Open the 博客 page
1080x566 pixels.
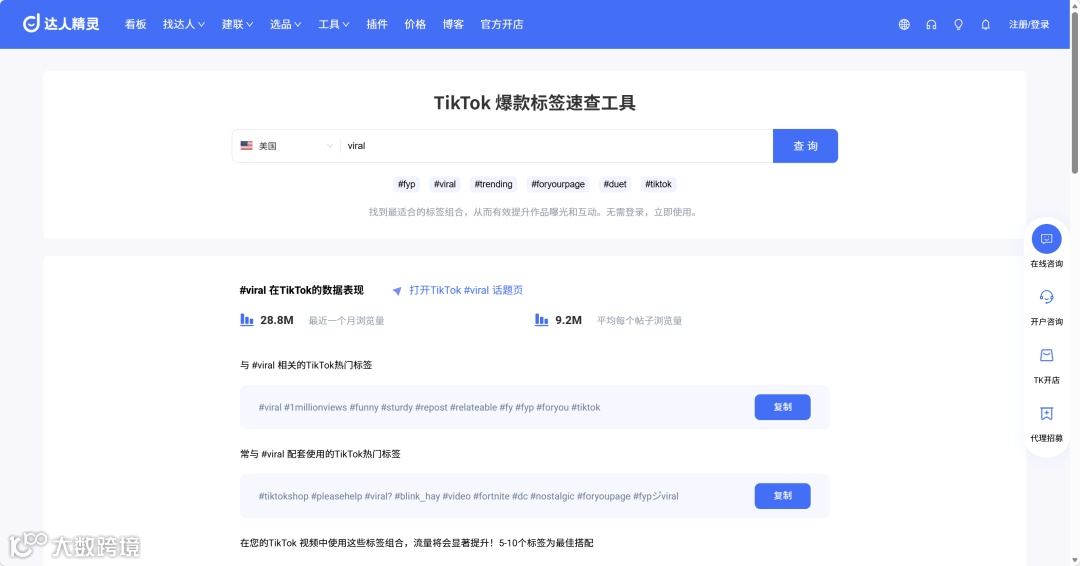[x=453, y=24]
